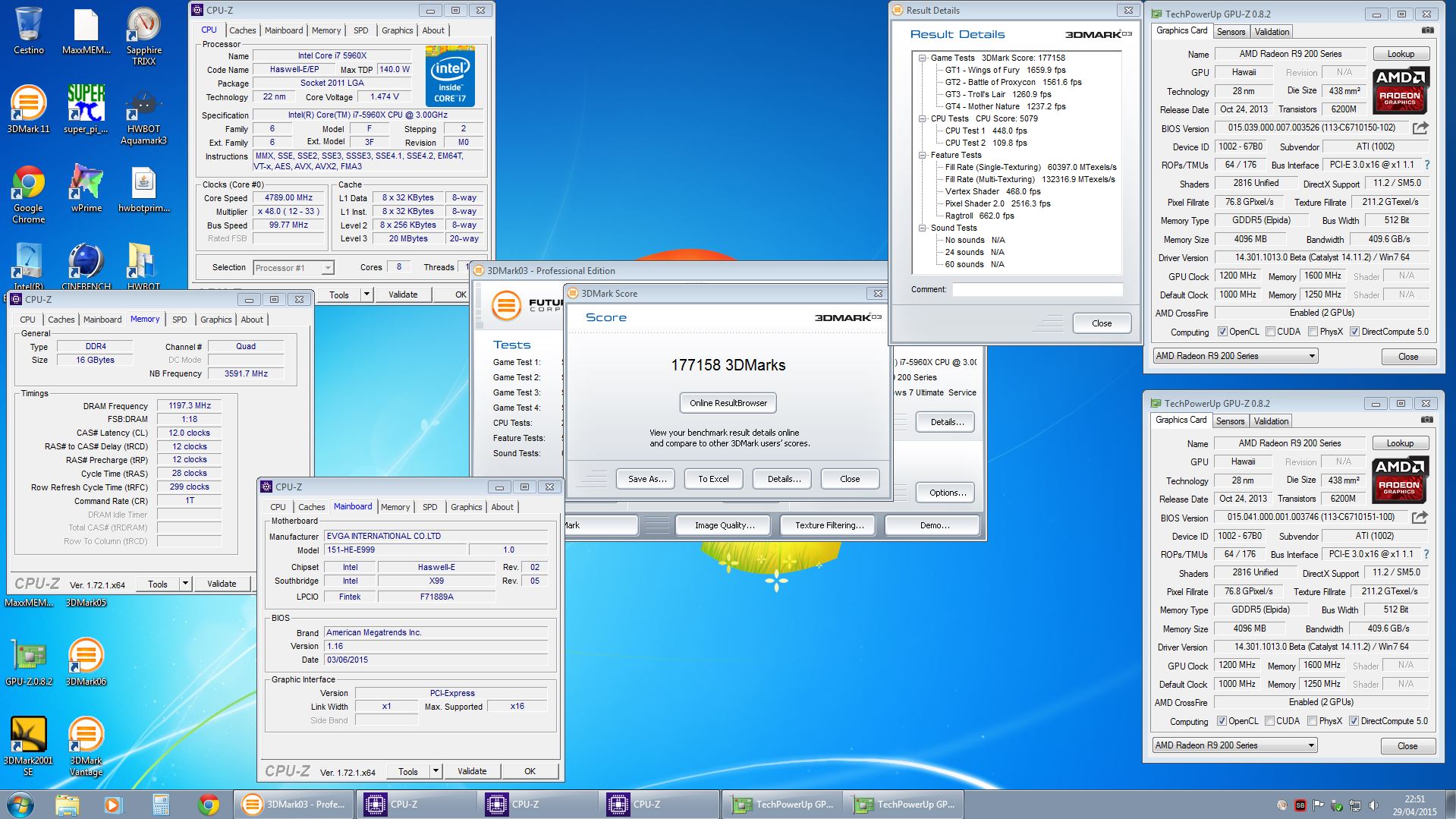
Task: Open HWBOT Aquamark3 desktop shortcut
Action: click(x=143, y=115)
